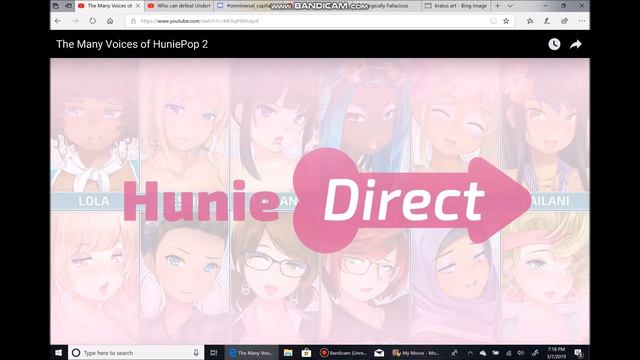Image resolution: width=640 pixels, height=360 pixels.
Task: Open the Mail app taskbar icon
Action: point(379,353)
